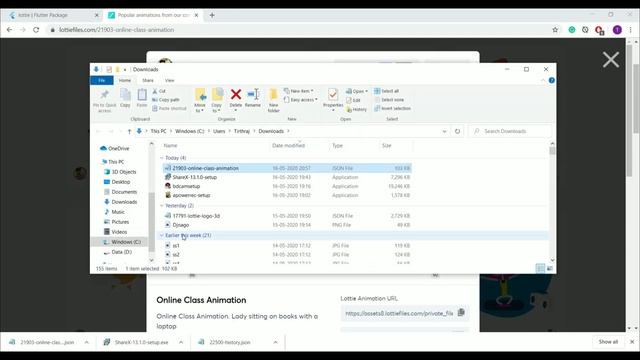
Task: Click History in Open group
Action: click(x=356, y=109)
